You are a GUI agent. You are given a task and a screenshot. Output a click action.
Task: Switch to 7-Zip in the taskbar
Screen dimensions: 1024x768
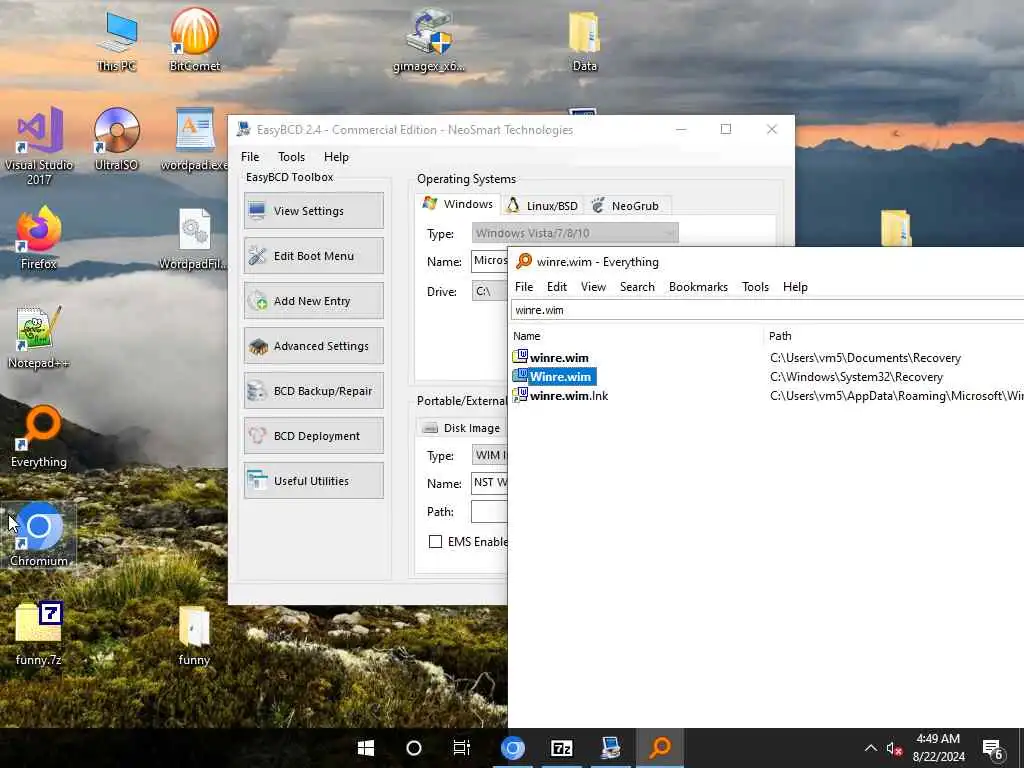(x=562, y=748)
